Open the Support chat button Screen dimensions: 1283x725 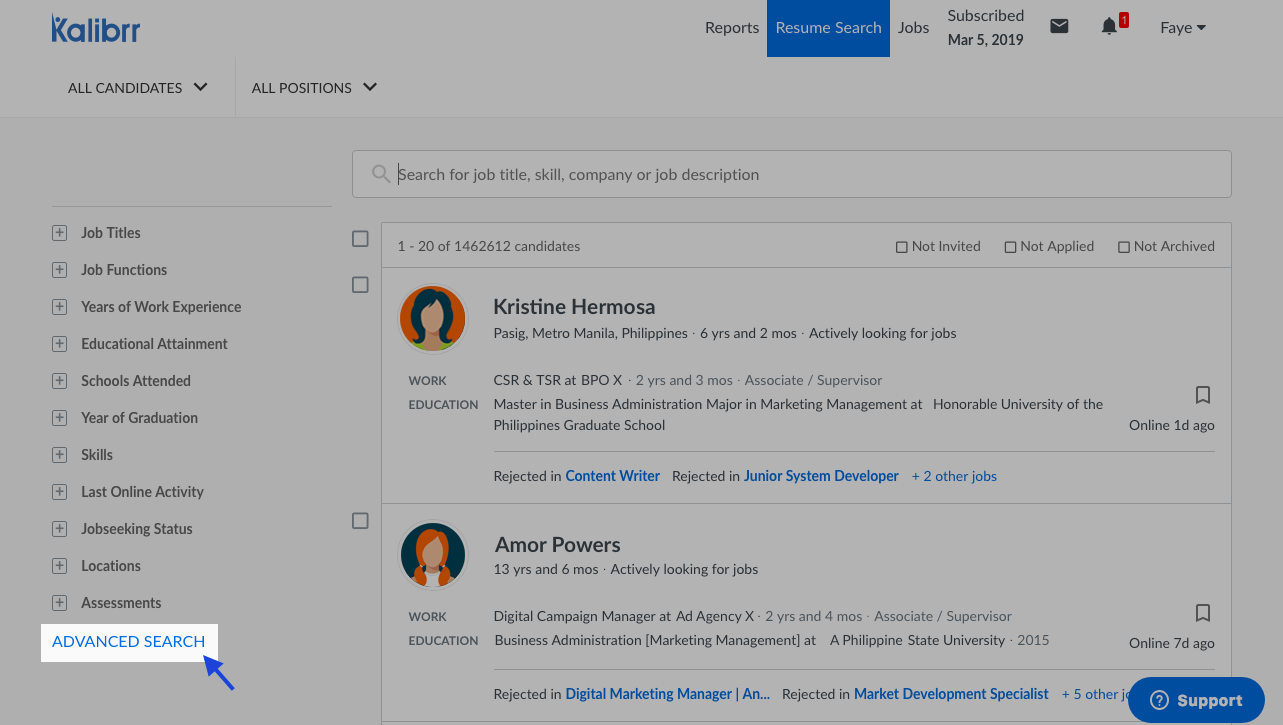pyautogui.click(x=1196, y=700)
